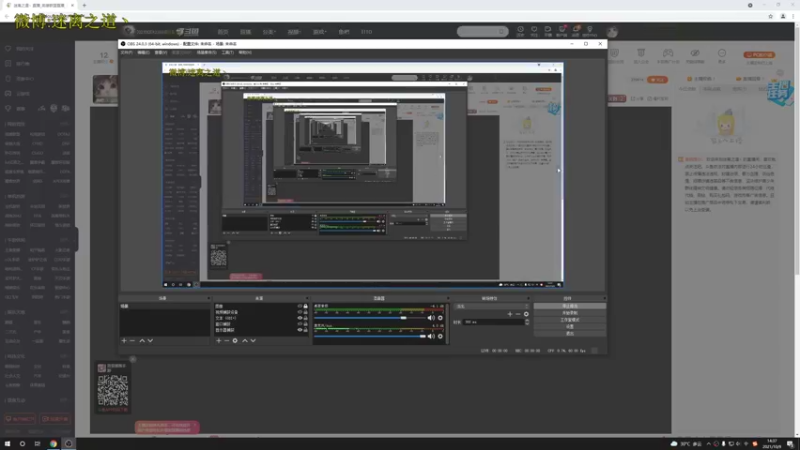The height and width of the screenshot is (450, 800).
Task: Open OBS 文件(F) menu
Action: [x=127, y=53]
